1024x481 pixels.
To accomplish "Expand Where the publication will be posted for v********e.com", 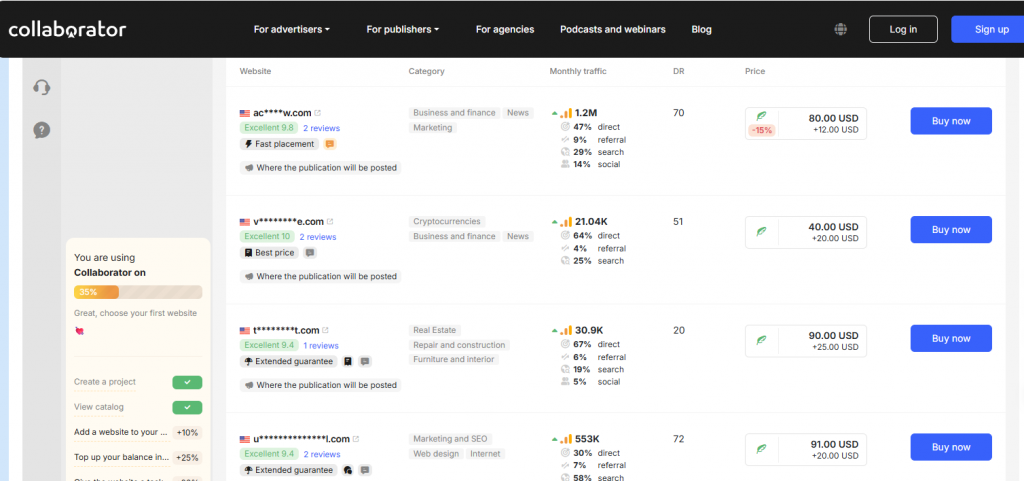I will point(321,277).
